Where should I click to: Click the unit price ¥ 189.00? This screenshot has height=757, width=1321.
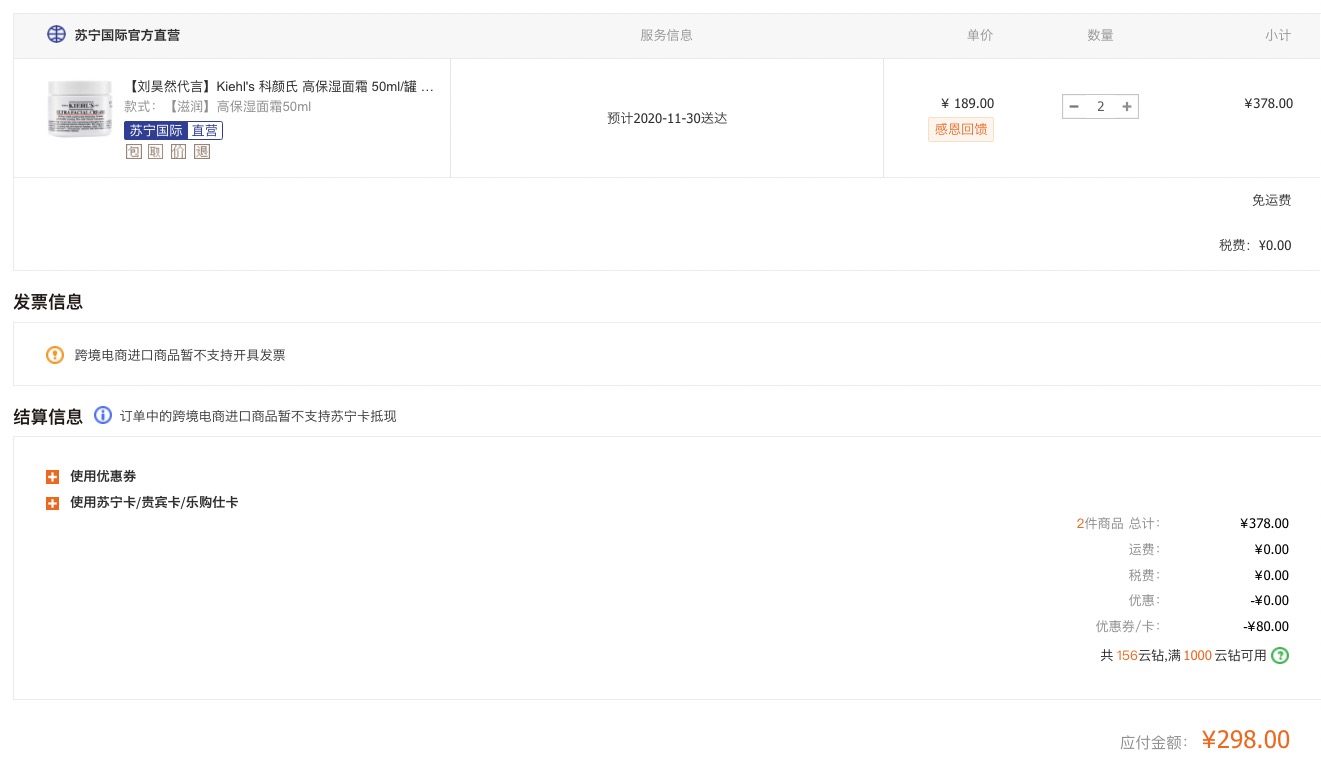pyautogui.click(x=967, y=103)
